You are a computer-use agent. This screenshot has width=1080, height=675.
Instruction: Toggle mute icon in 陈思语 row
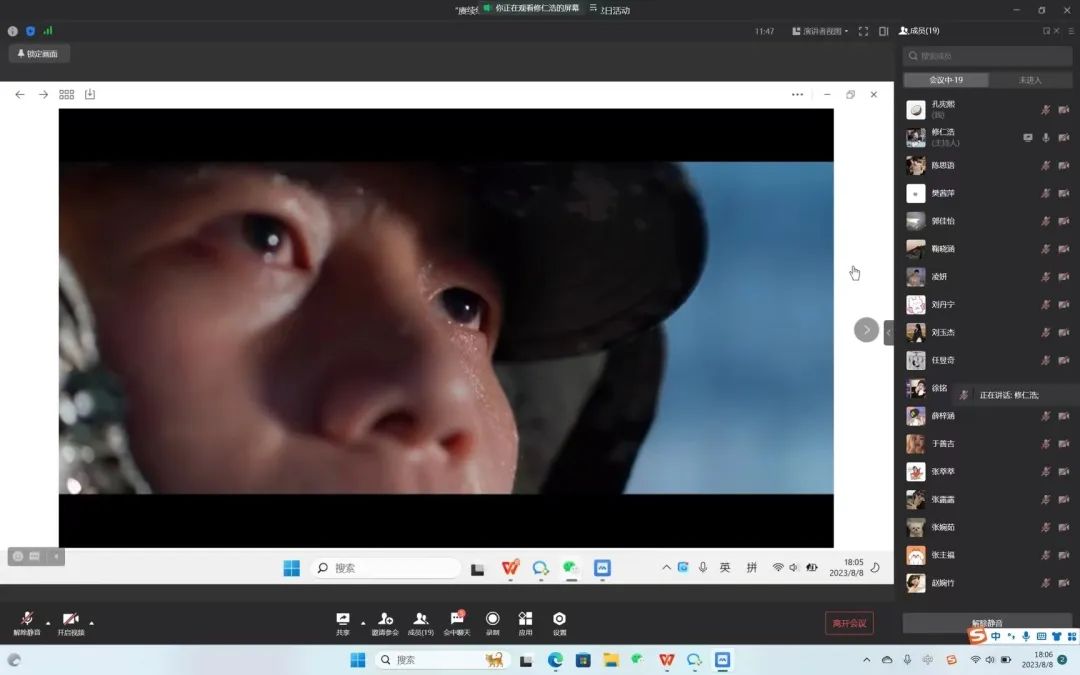[1046, 165]
